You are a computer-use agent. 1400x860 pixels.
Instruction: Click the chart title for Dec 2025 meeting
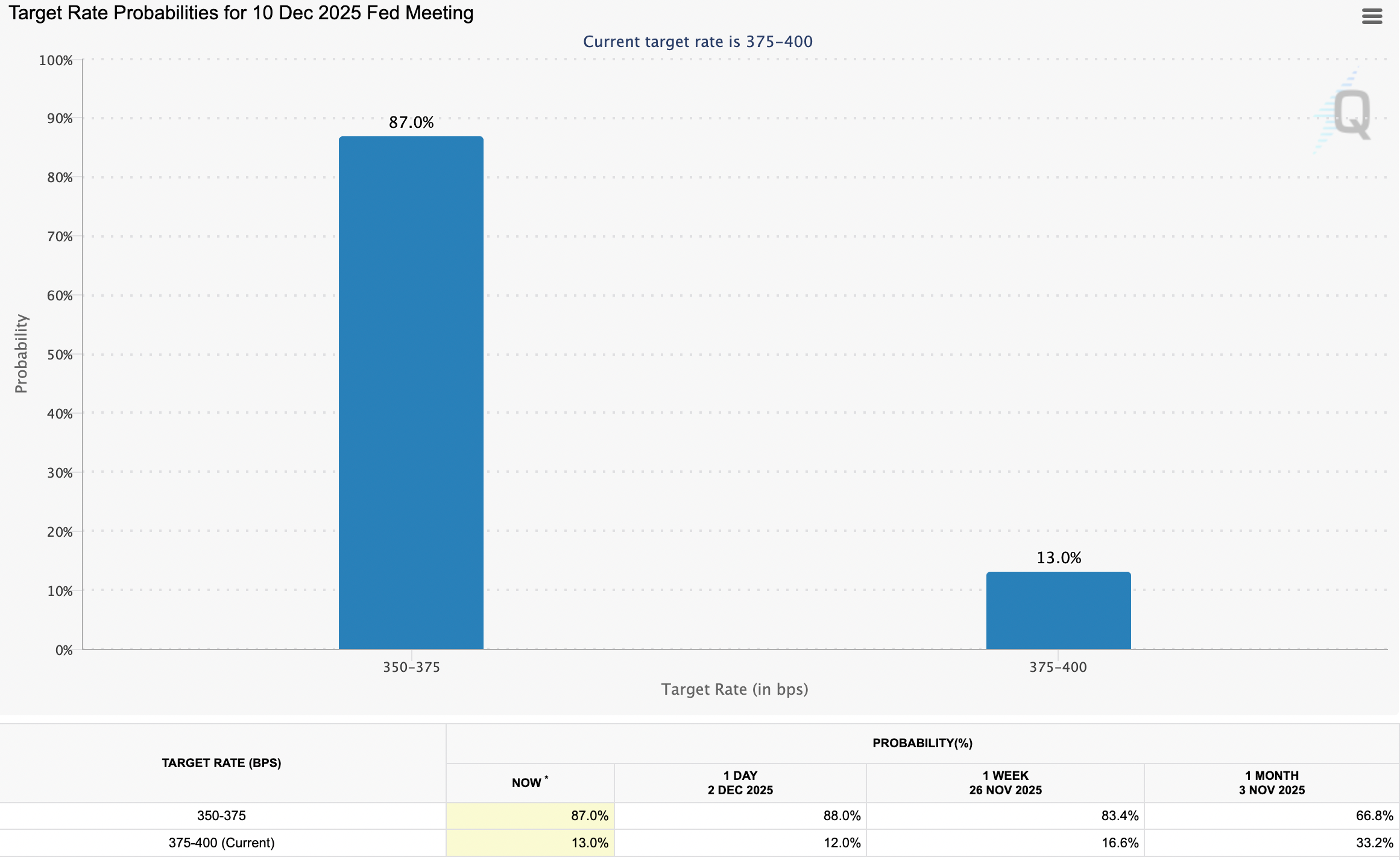(x=241, y=13)
